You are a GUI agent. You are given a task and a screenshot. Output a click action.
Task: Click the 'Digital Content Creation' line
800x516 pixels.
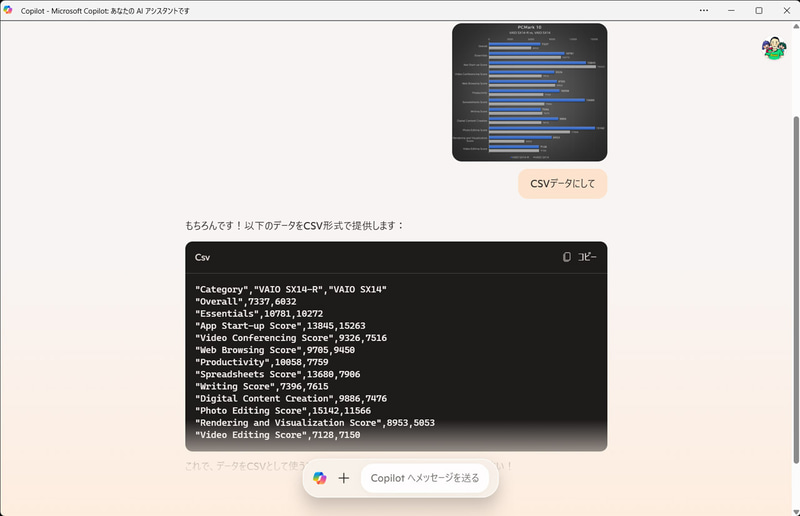(291, 399)
